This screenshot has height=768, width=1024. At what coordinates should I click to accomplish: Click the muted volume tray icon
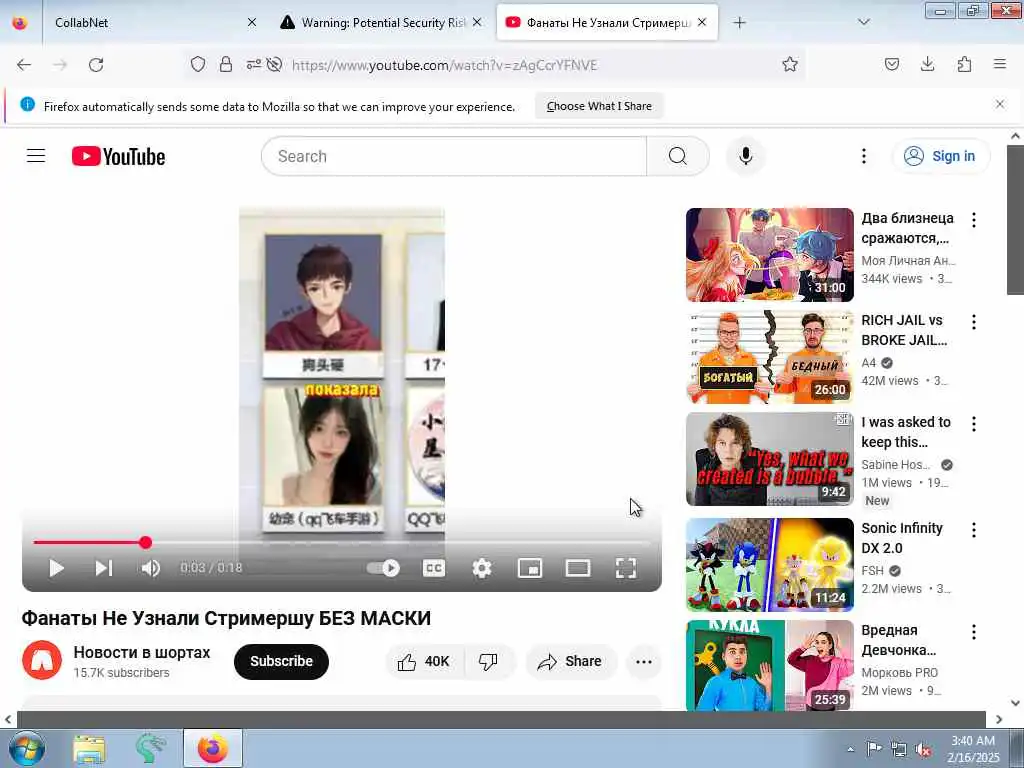tap(923, 749)
